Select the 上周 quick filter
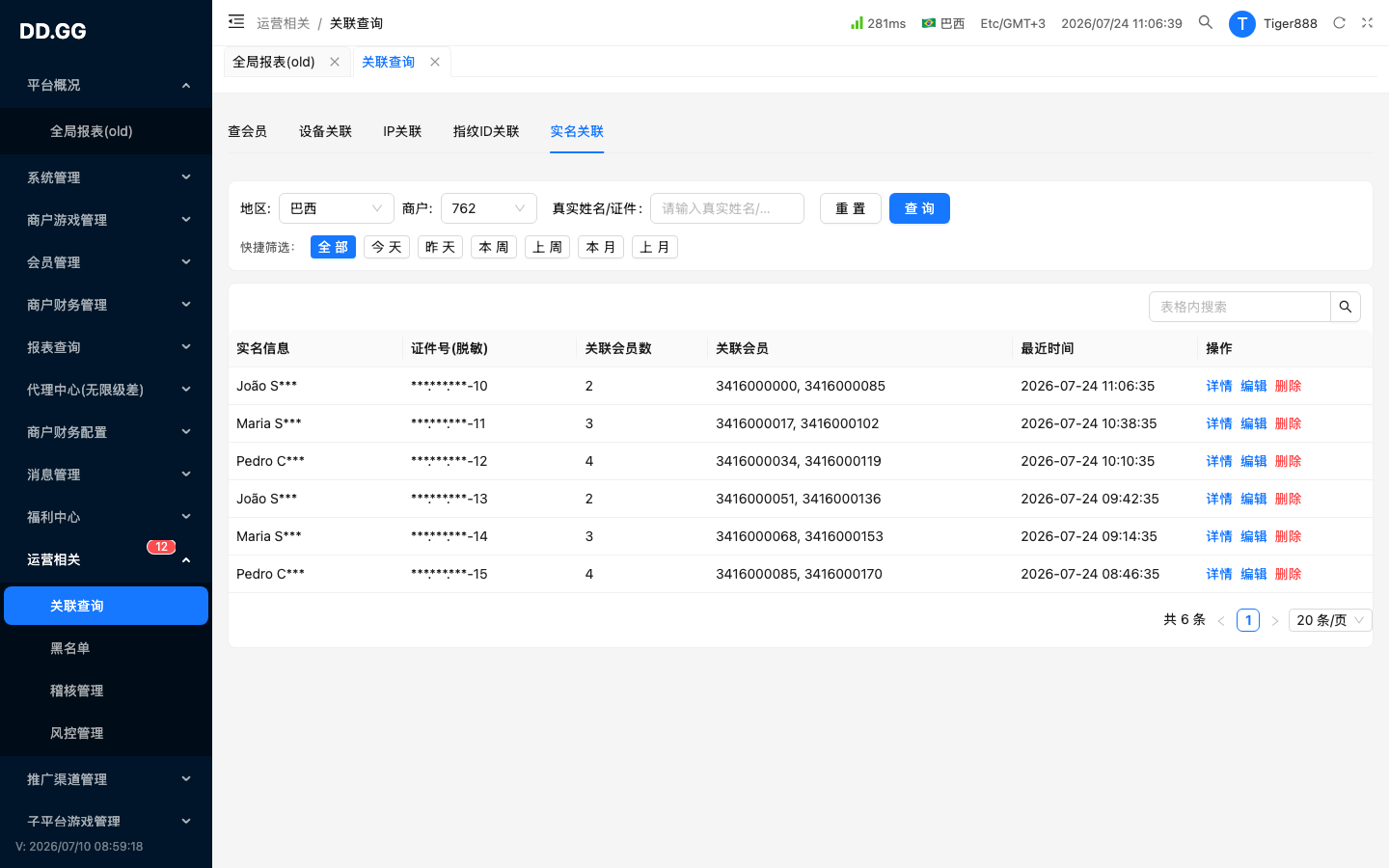 (x=547, y=247)
